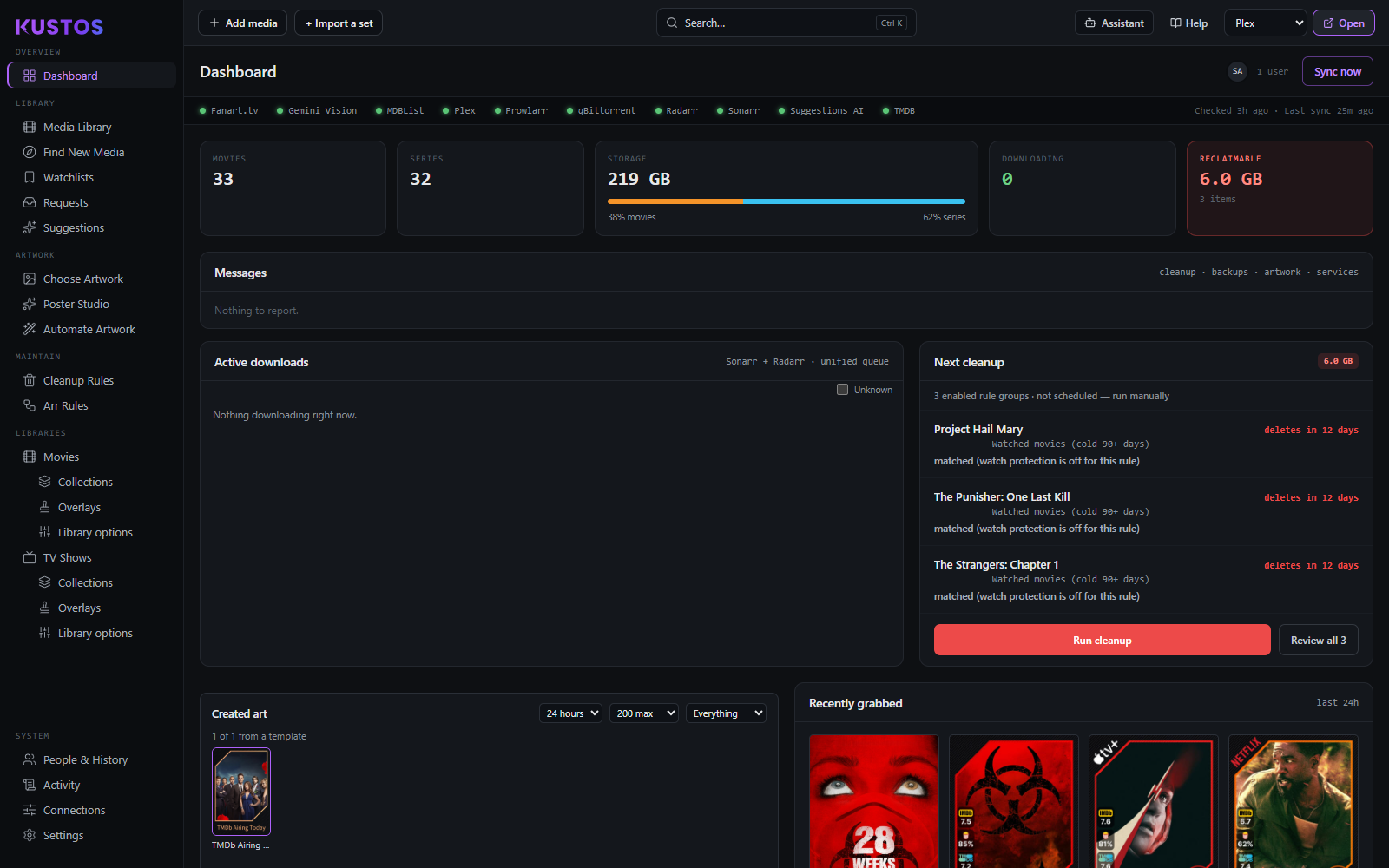The image size is (1389, 868).
Task: Click the Open button in top bar
Action: [x=1343, y=23]
